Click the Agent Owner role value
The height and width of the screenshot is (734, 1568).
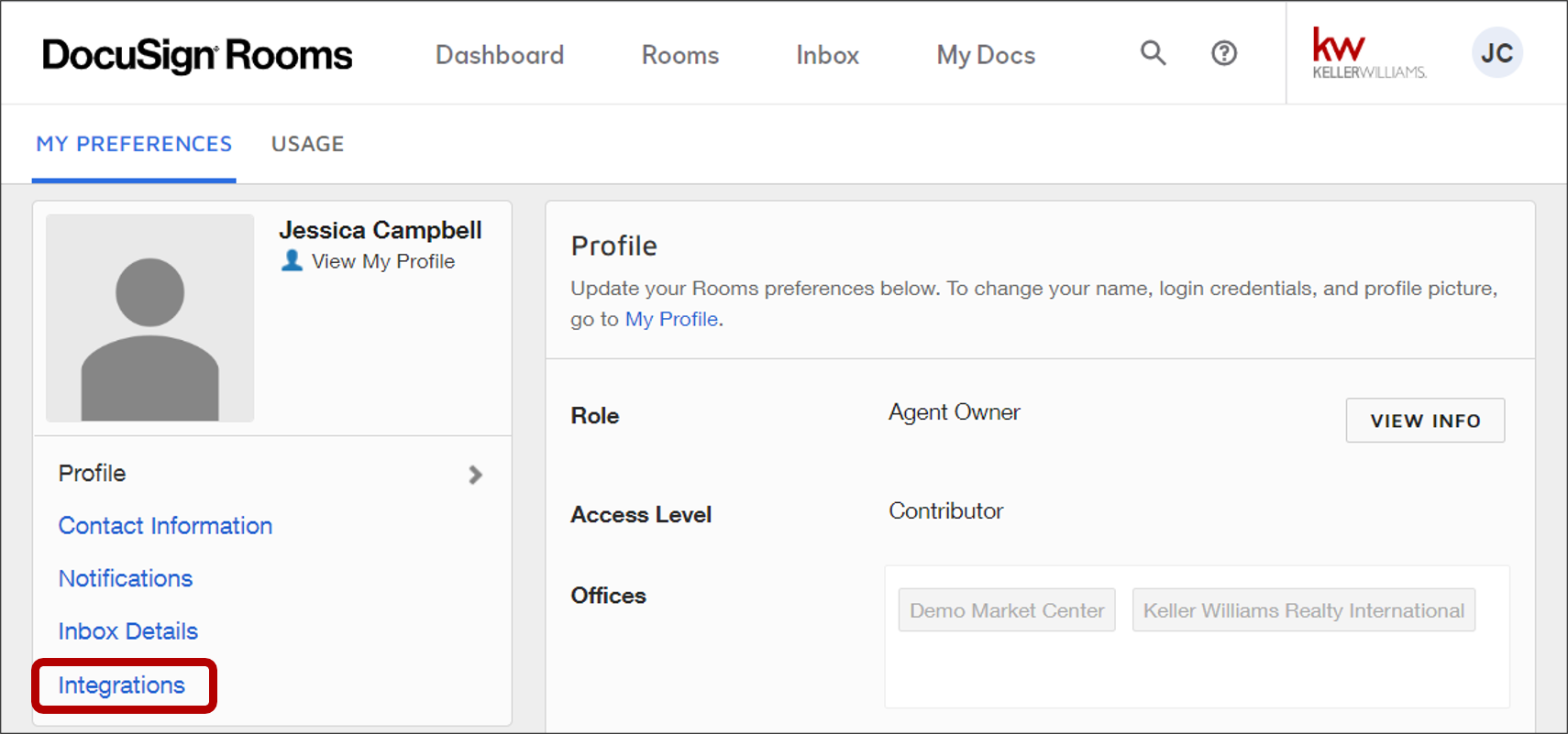point(955,412)
